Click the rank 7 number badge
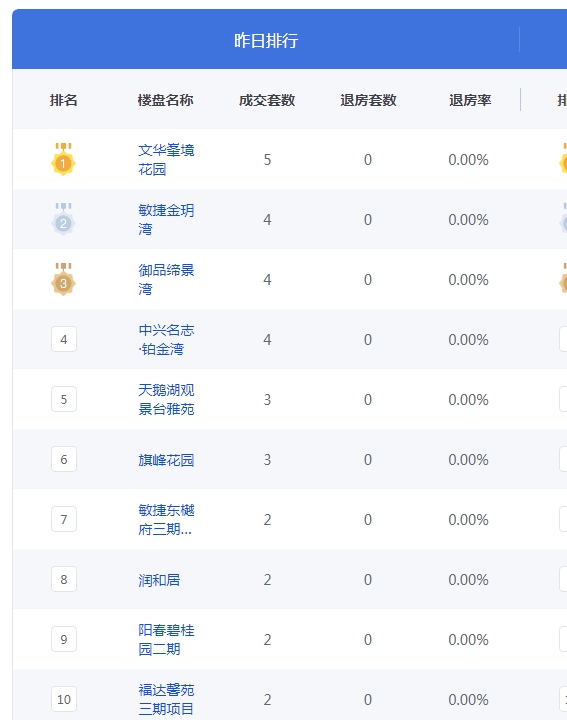The width and height of the screenshot is (567, 720). pyautogui.click(x=64, y=519)
